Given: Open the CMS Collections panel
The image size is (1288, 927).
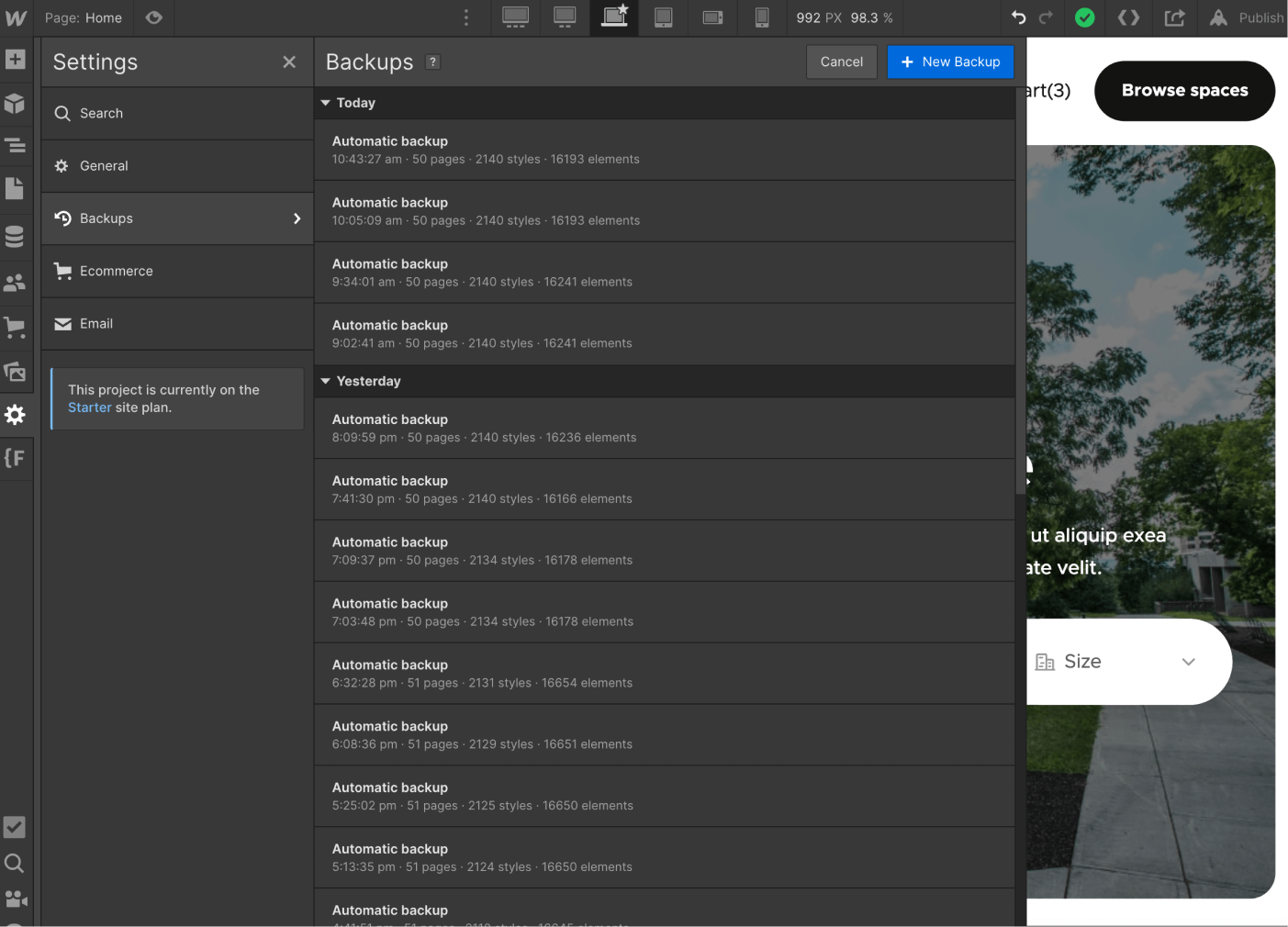Looking at the screenshot, I should pyautogui.click(x=15, y=236).
